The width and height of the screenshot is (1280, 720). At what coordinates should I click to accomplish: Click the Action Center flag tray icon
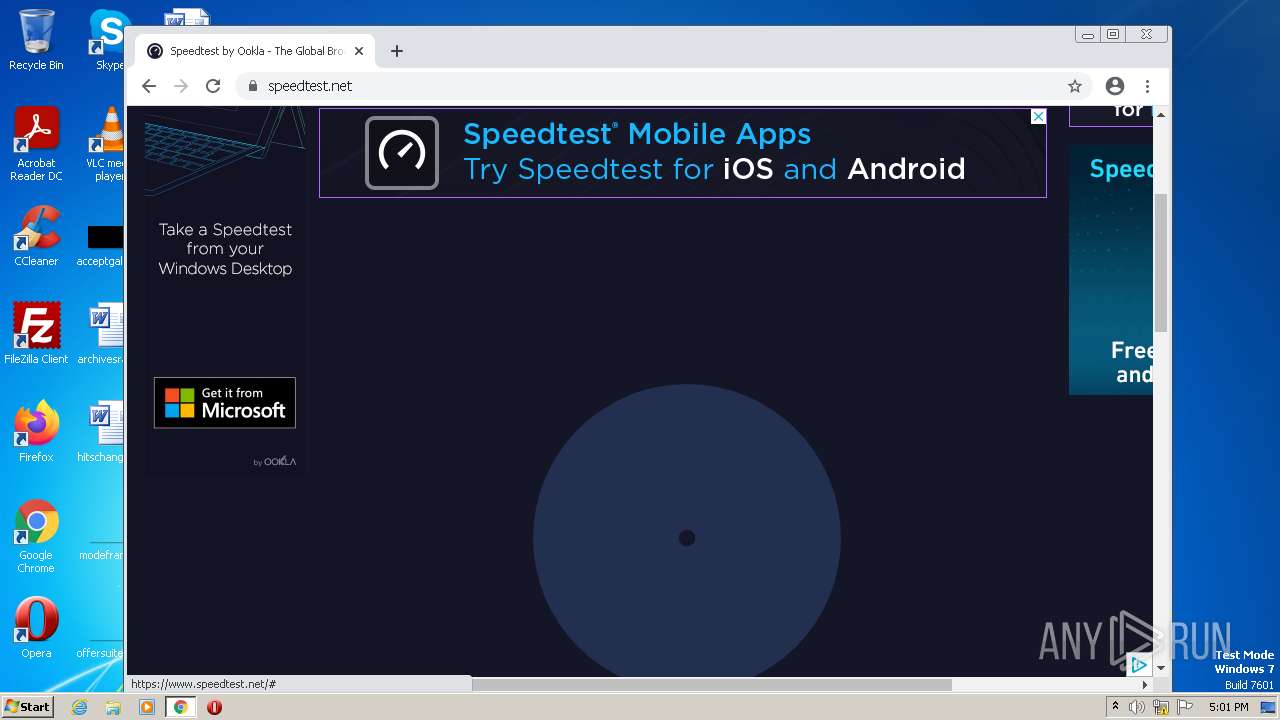click(x=1185, y=707)
